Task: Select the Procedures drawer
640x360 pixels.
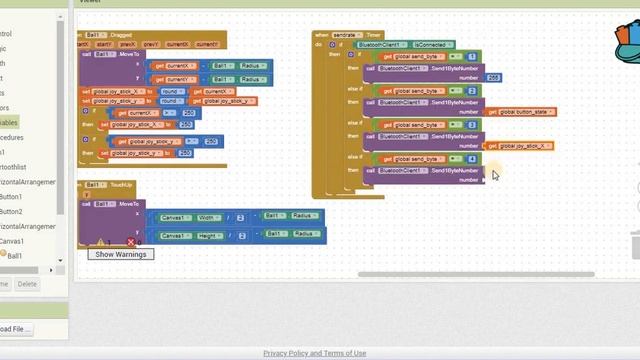Action: pyautogui.click(x=11, y=138)
